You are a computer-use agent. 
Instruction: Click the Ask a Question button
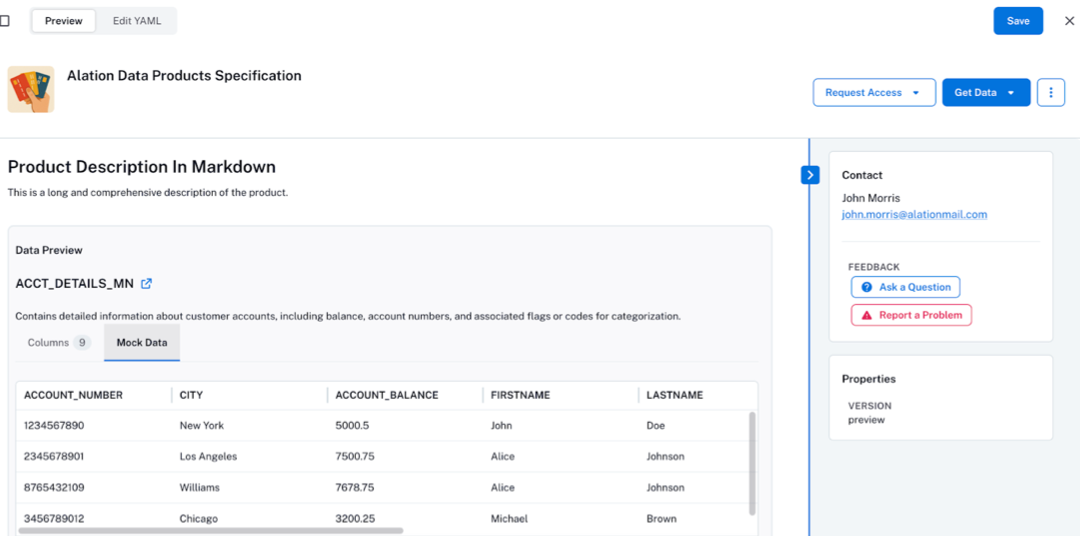point(906,287)
